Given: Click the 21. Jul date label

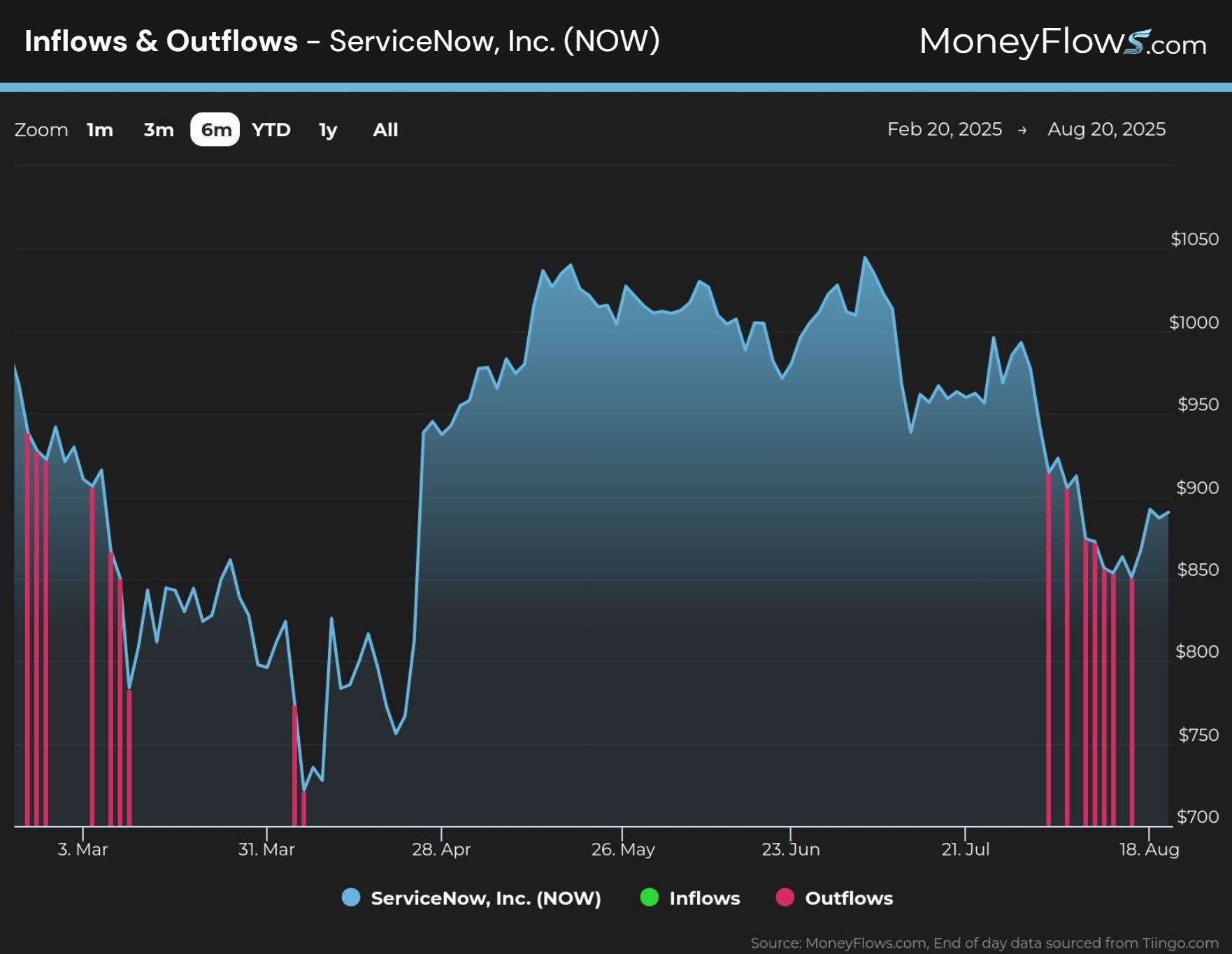Looking at the screenshot, I should pos(966,849).
